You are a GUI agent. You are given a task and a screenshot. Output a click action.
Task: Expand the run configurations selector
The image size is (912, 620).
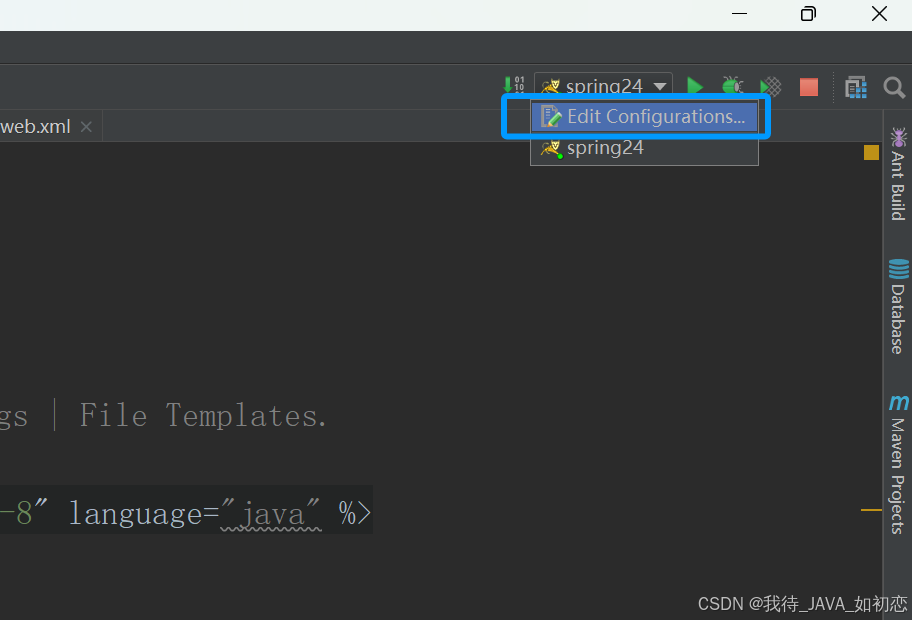604,86
